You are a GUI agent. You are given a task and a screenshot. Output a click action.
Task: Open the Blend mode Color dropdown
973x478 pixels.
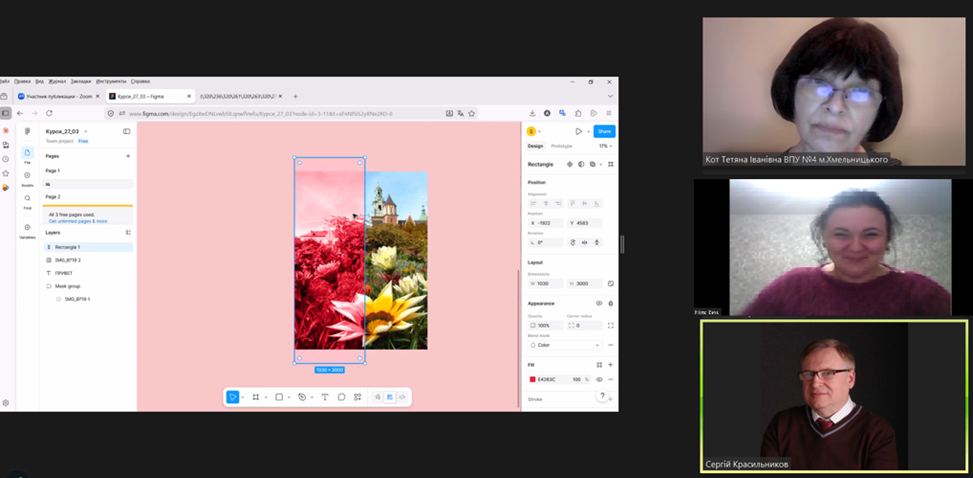[563, 345]
